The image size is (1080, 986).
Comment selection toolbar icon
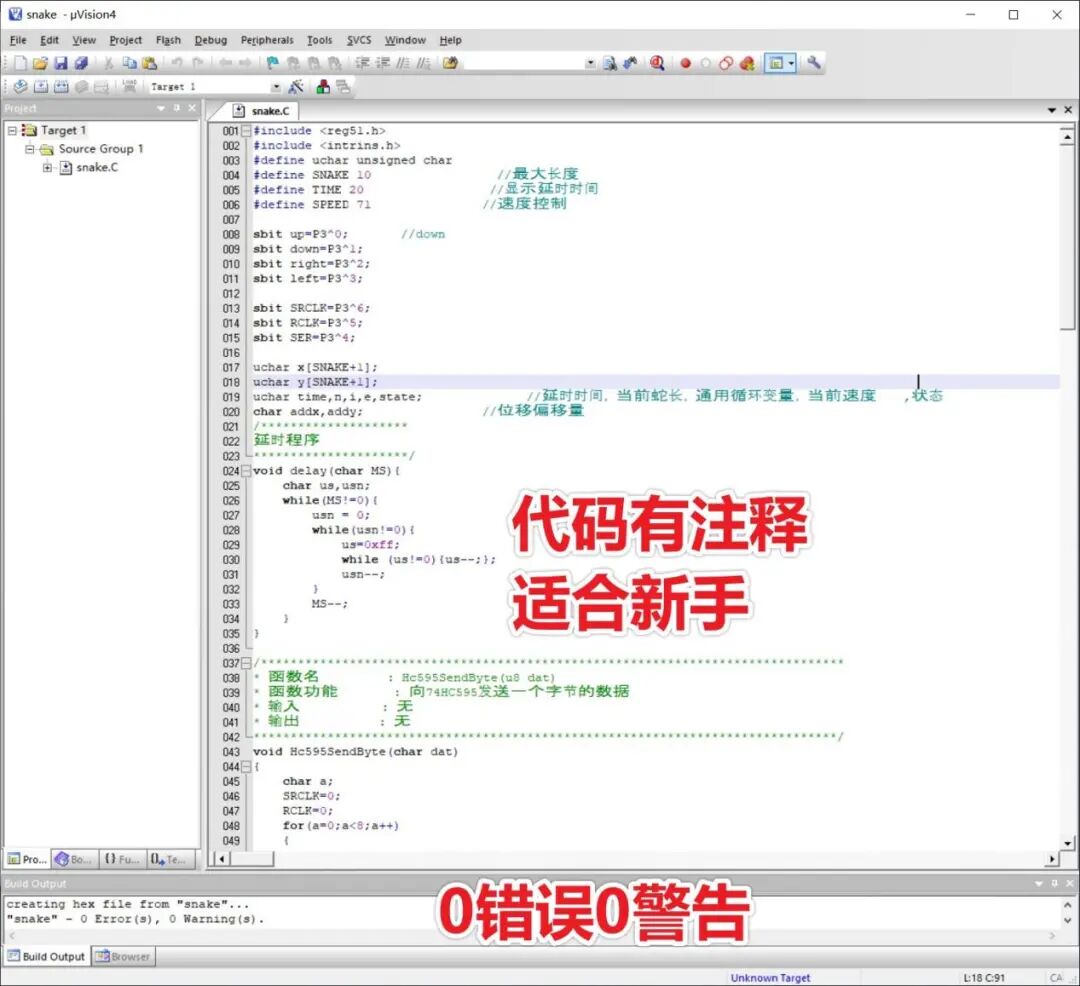404,63
